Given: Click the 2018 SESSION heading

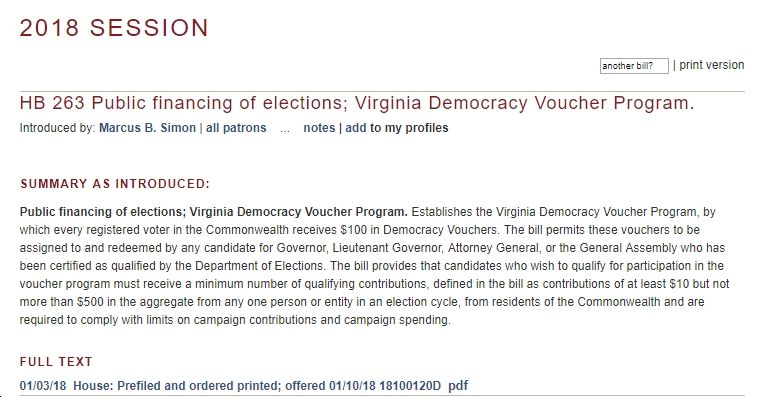Looking at the screenshot, I should click(x=114, y=28).
